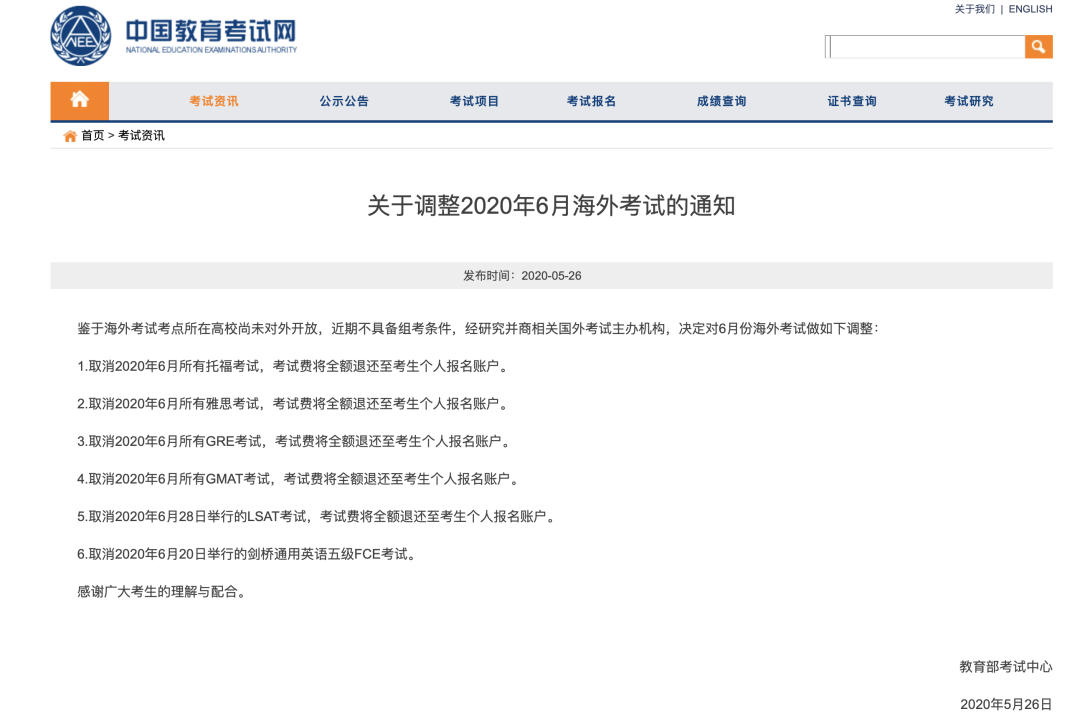
Task: Click the small breadcrumb house icon
Action: click(70, 136)
